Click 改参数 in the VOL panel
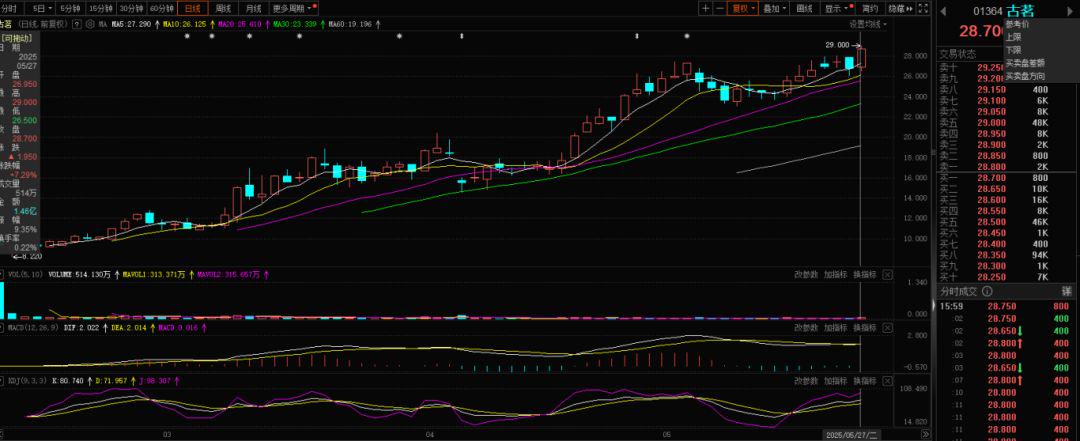 (806, 274)
